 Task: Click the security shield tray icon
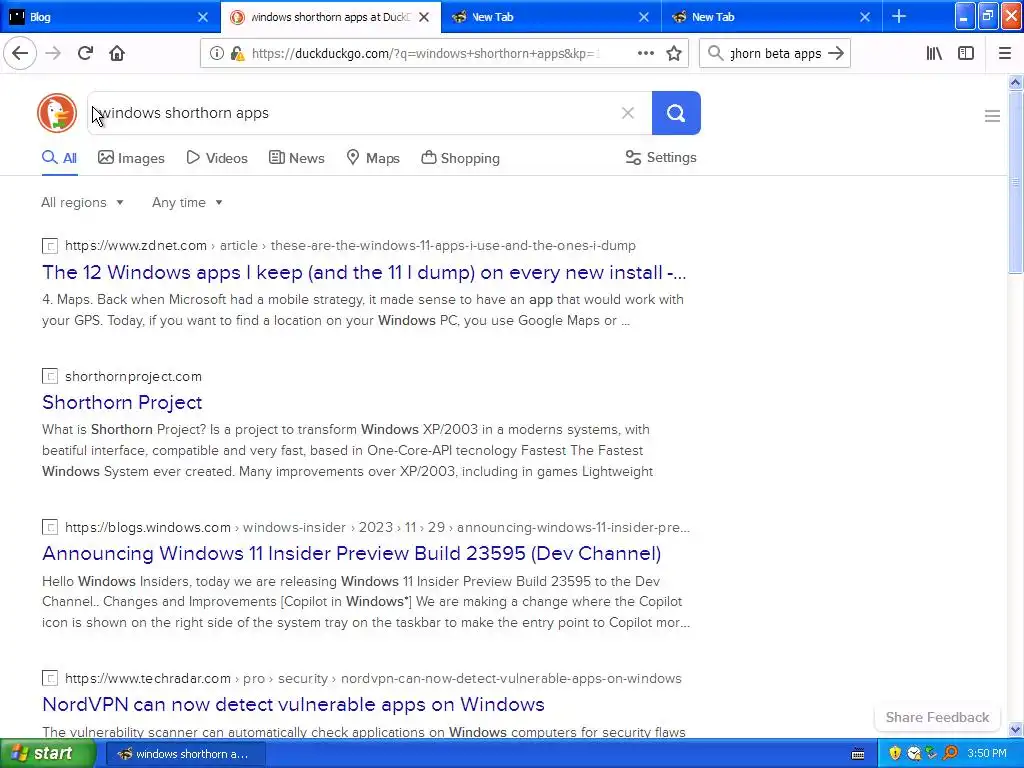pyautogui.click(x=895, y=754)
